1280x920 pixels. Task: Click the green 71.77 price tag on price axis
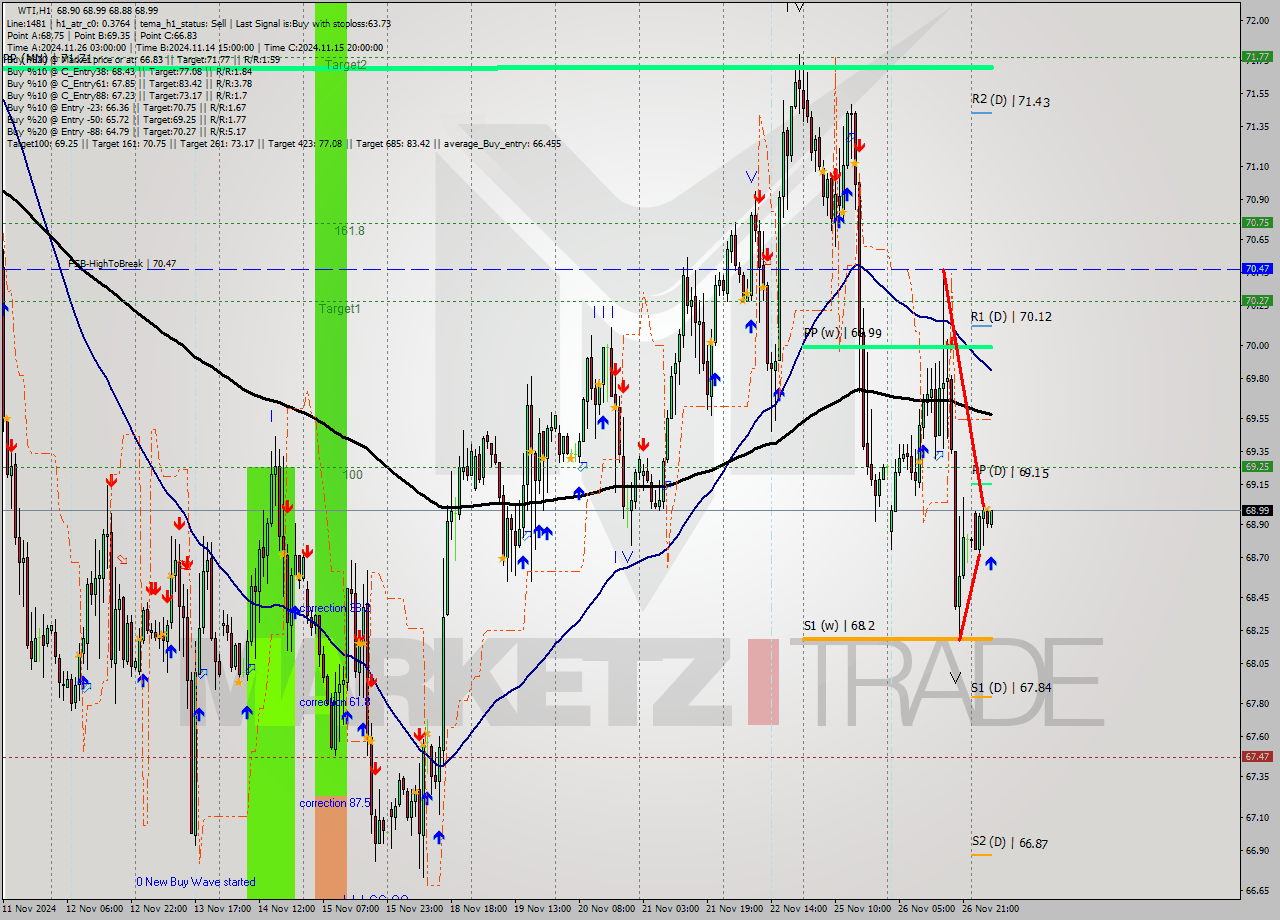pos(1257,57)
